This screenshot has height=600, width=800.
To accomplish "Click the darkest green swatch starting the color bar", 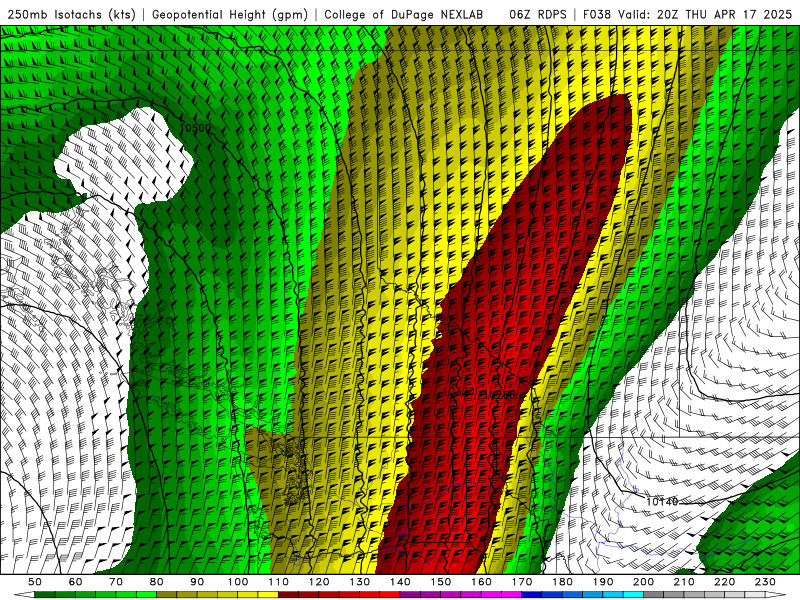I will [x=45, y=594].
